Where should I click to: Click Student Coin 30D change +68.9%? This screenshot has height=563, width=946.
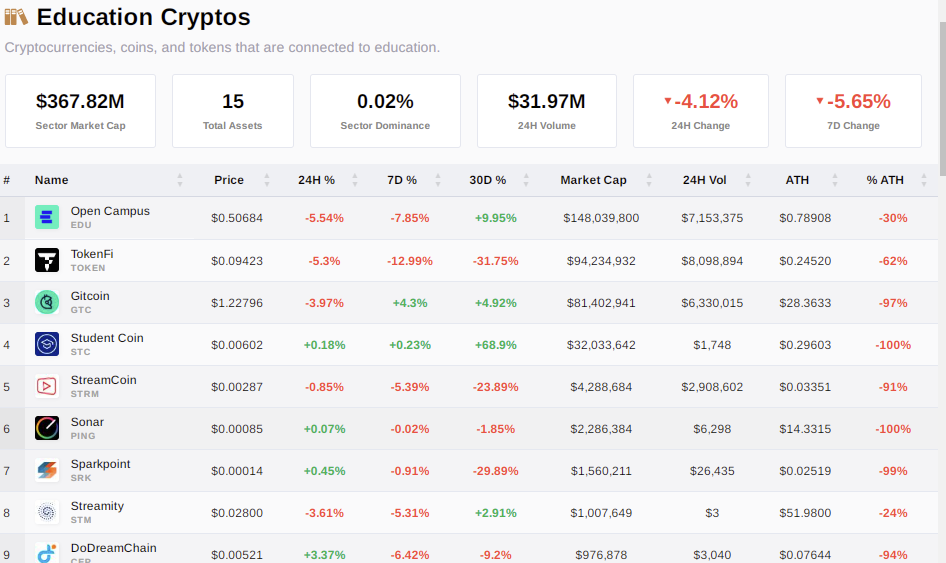click(x=495, y=345)
